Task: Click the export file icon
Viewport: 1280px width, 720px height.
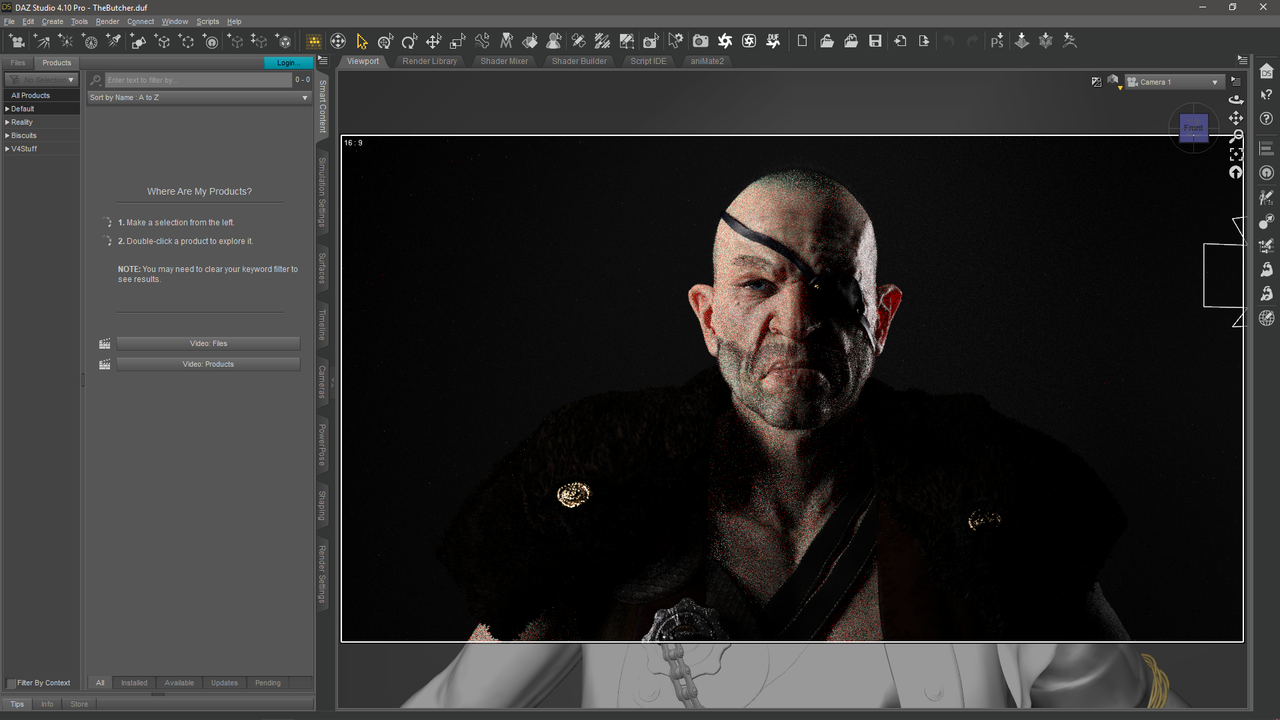Action: coord(924,41)
